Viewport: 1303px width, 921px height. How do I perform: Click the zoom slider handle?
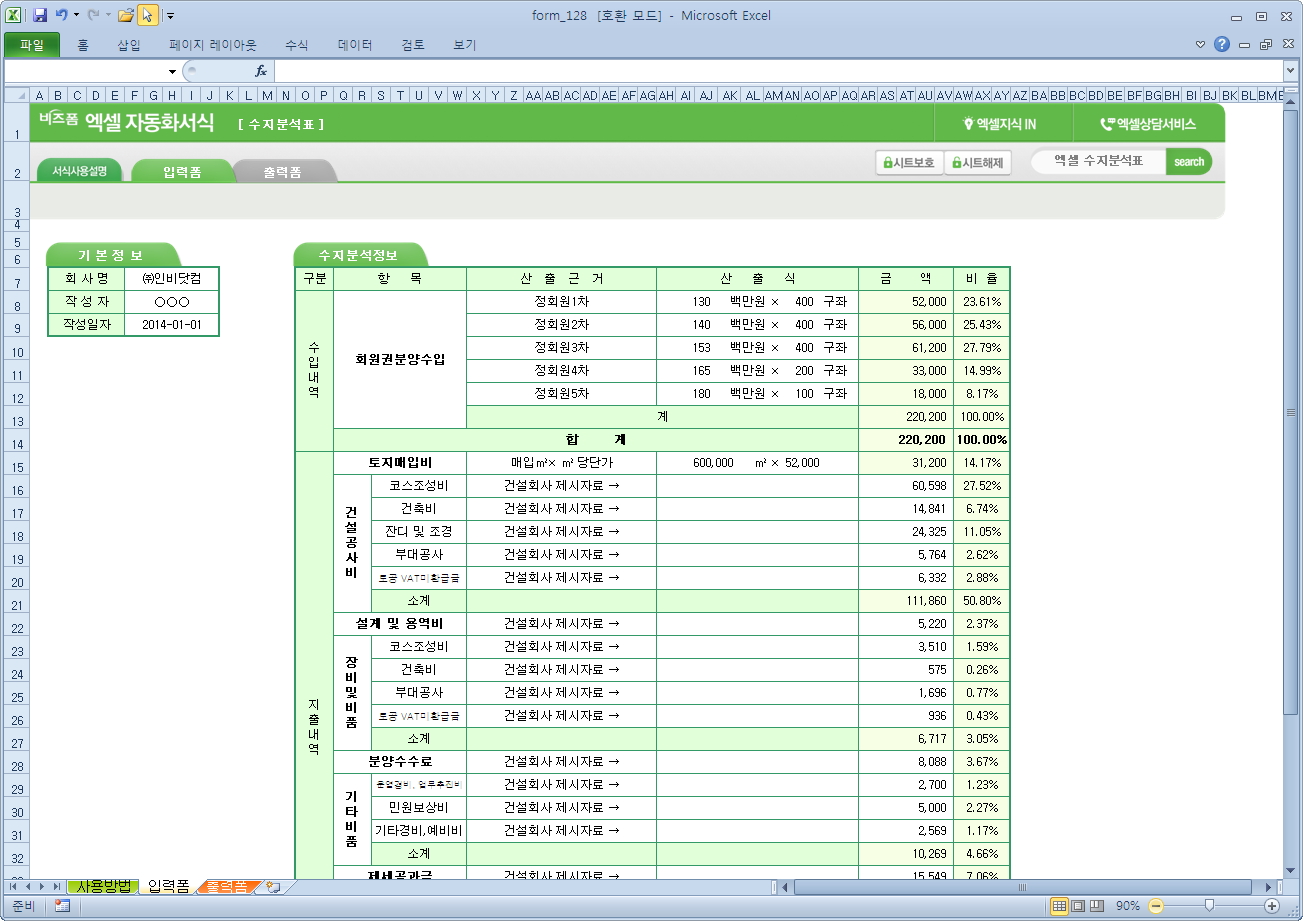[x=1209, y=906]
